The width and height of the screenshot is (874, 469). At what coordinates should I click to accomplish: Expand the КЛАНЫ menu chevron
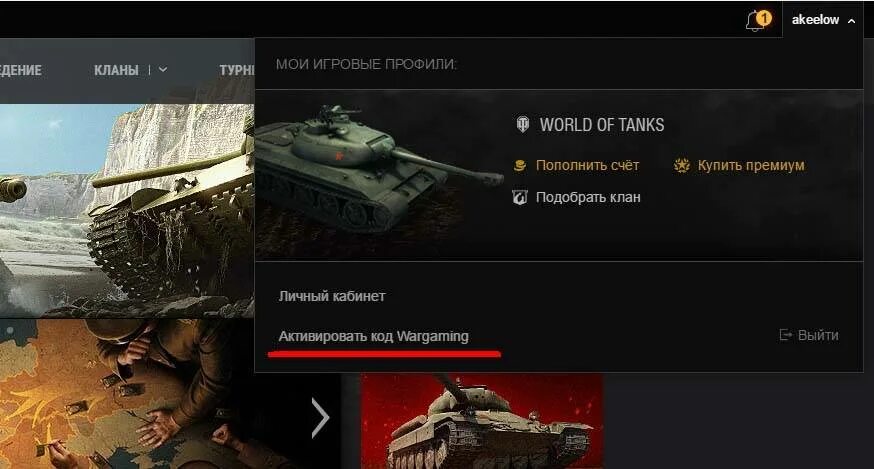(x=163, y=70)
